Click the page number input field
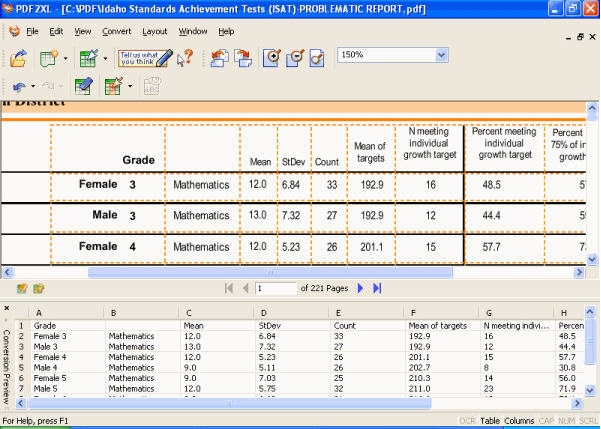This screenshot has width=601, height=429. tap(275, 289)
